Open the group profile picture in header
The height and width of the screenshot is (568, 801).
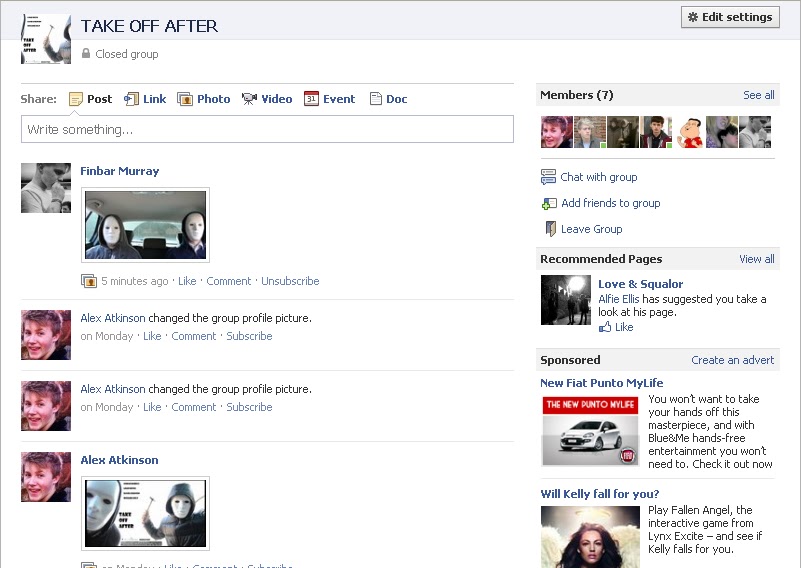[x=46, y=39]
